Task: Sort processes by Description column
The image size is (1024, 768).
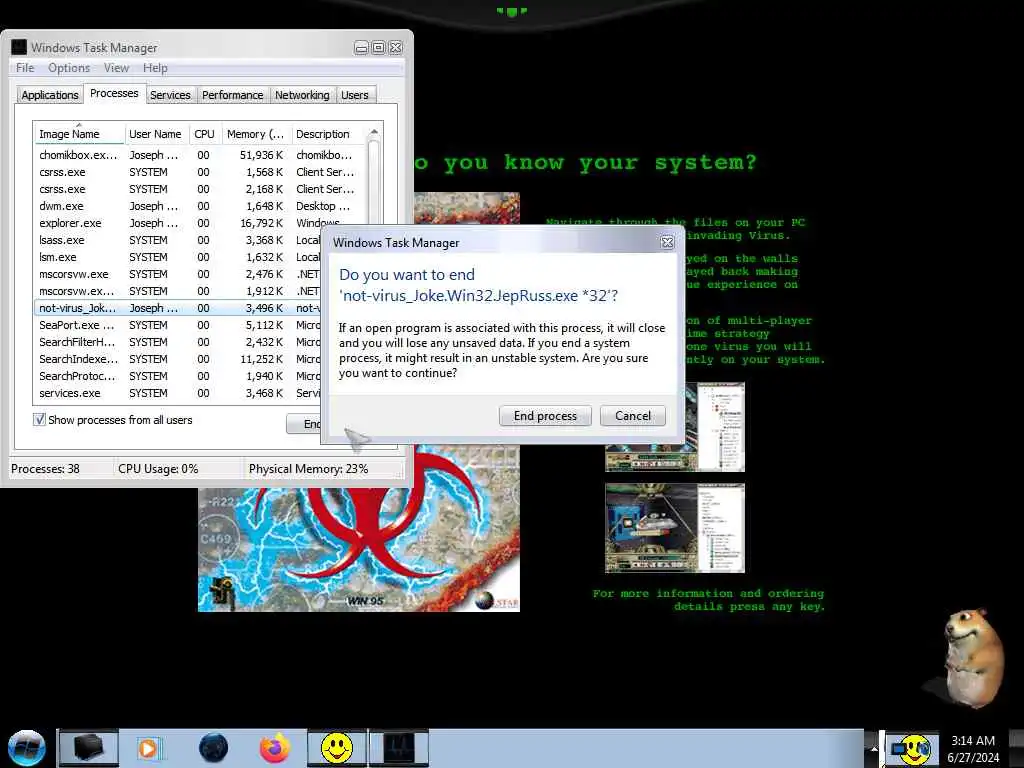Action: pos(328,134)
